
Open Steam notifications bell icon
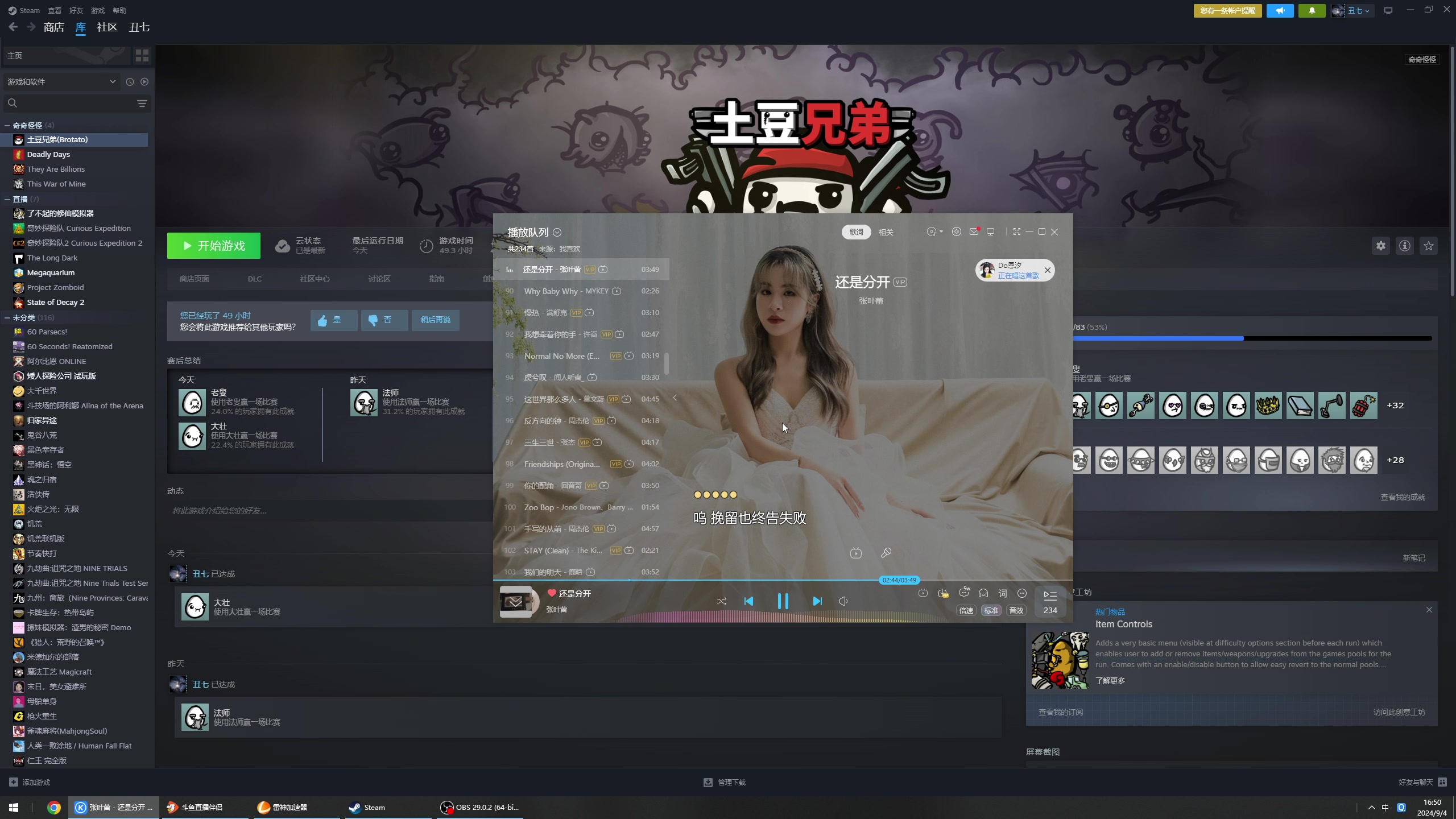pos(1312,11)
